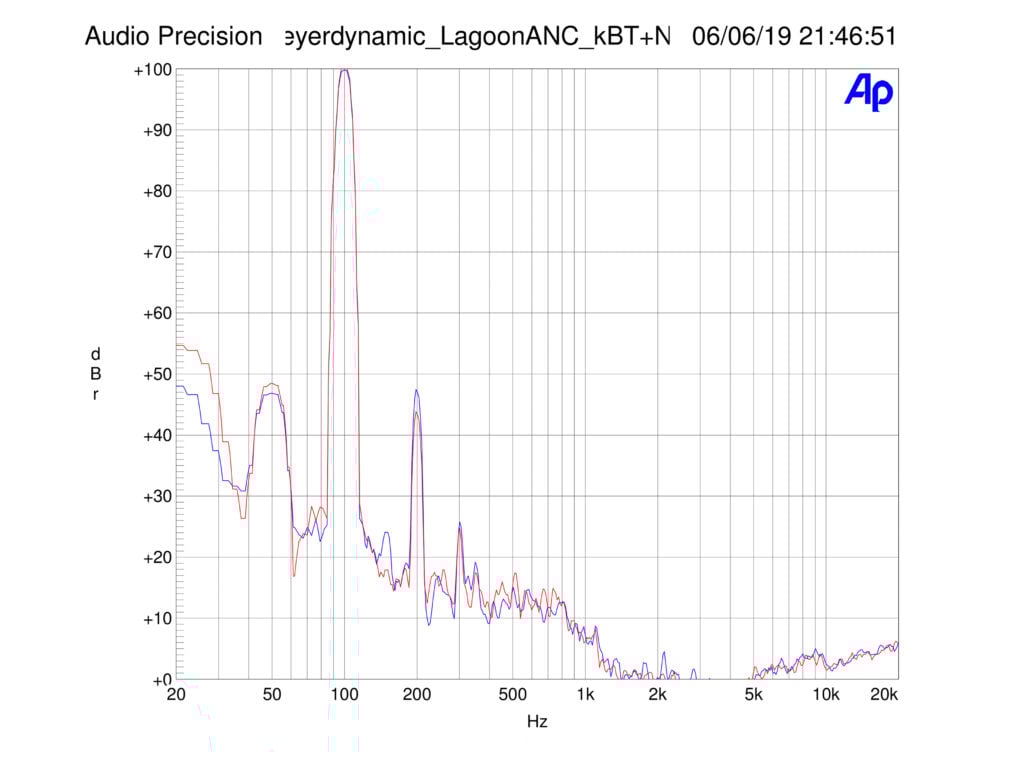Click the brown trace start at 20 Hz
Image resolution: width=1024 pixels, height=768 pixels.
(x=178, y=346)
